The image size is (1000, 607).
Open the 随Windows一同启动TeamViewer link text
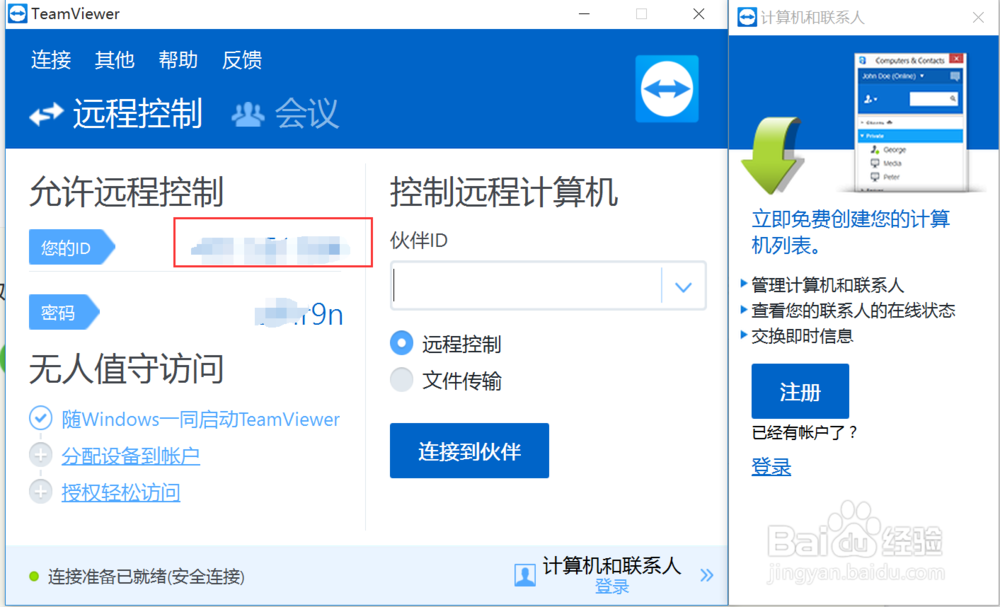click(x=200, y=419)
